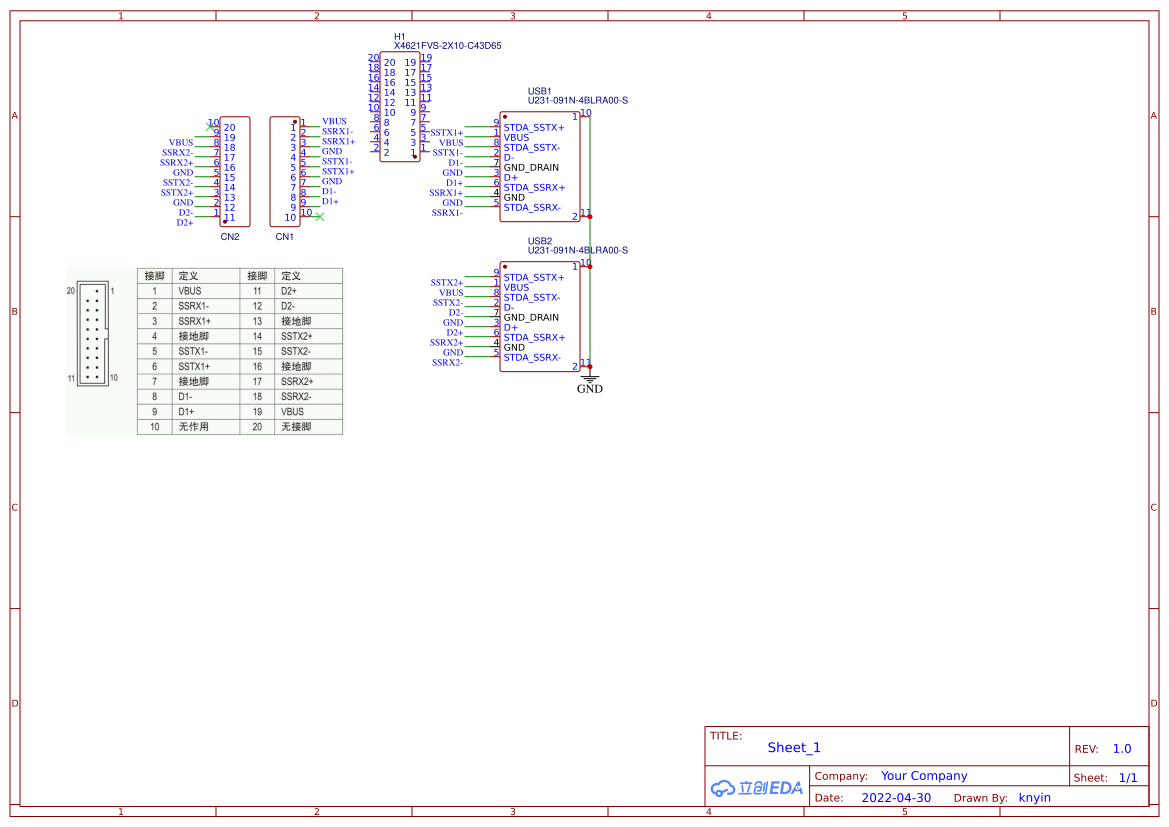This screenshot has height=827, width=1169.
Task: Click the GND ground symbol
Action: (590, 385)
